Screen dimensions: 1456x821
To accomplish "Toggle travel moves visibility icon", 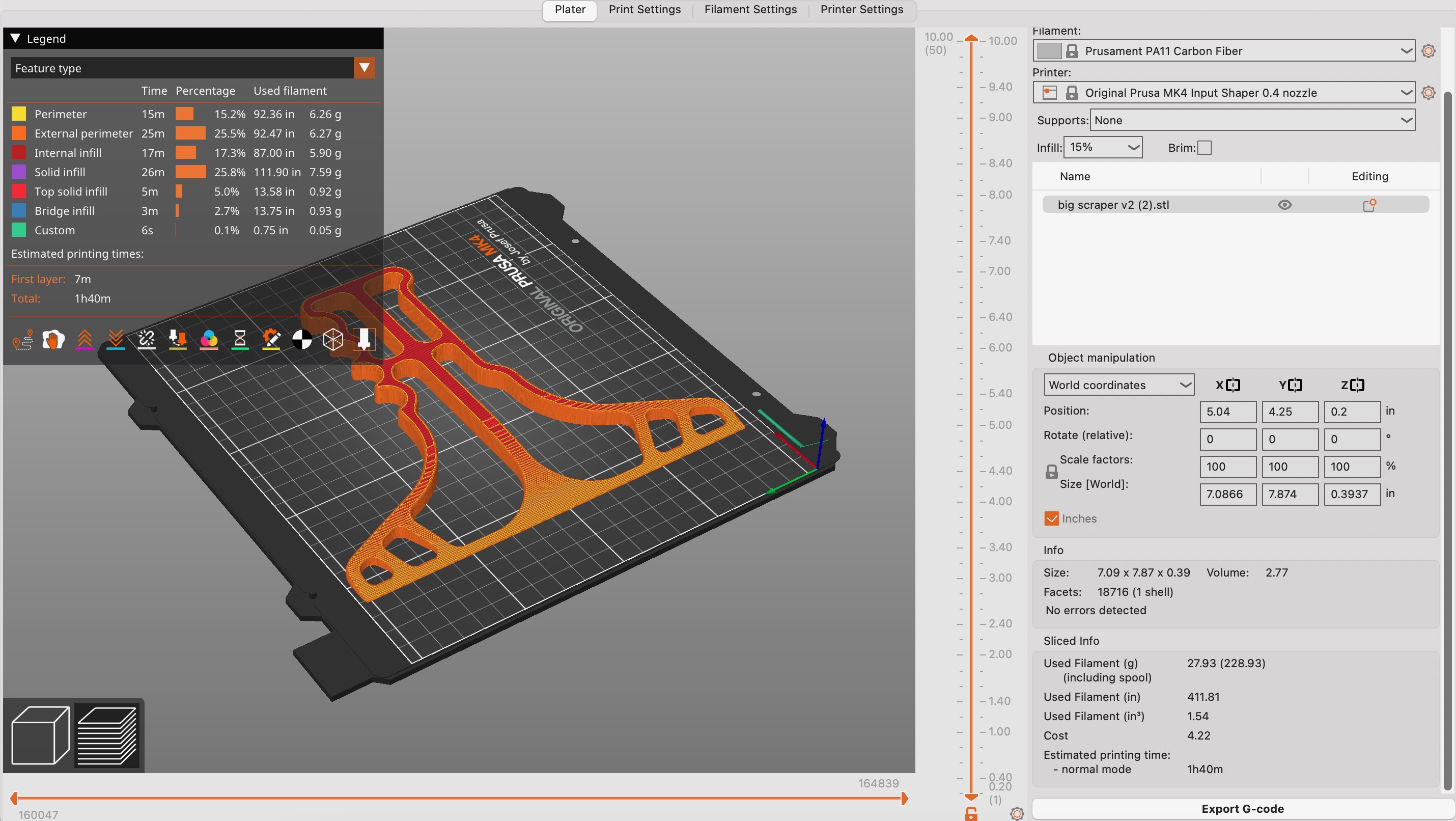I will 22,340.
